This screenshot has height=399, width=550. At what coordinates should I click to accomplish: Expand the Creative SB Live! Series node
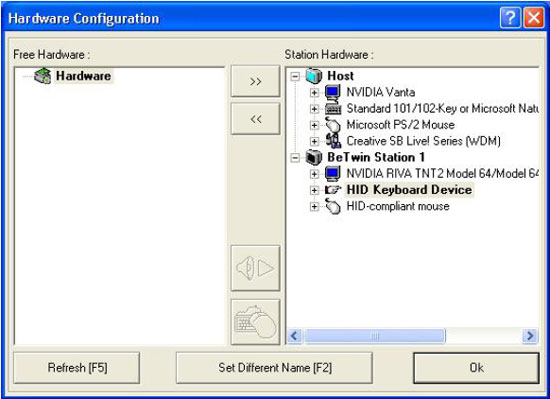tap(314, 141)
